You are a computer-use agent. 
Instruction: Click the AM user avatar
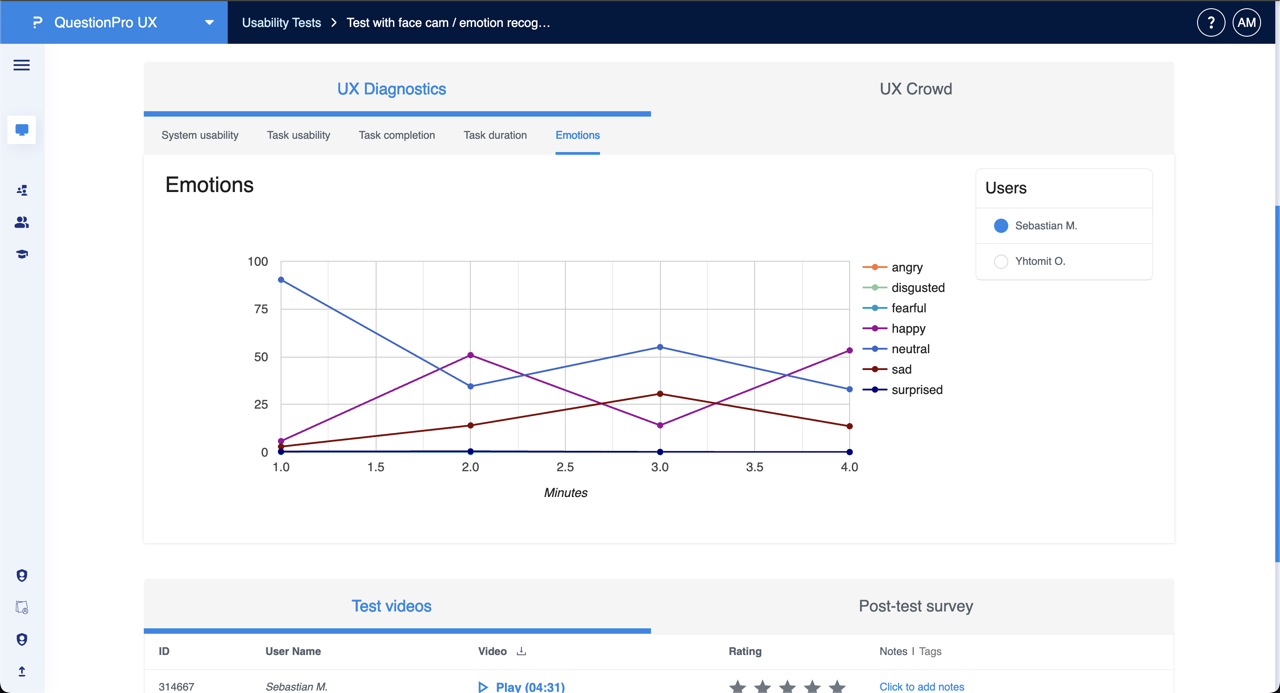(x=1246, y=22)
